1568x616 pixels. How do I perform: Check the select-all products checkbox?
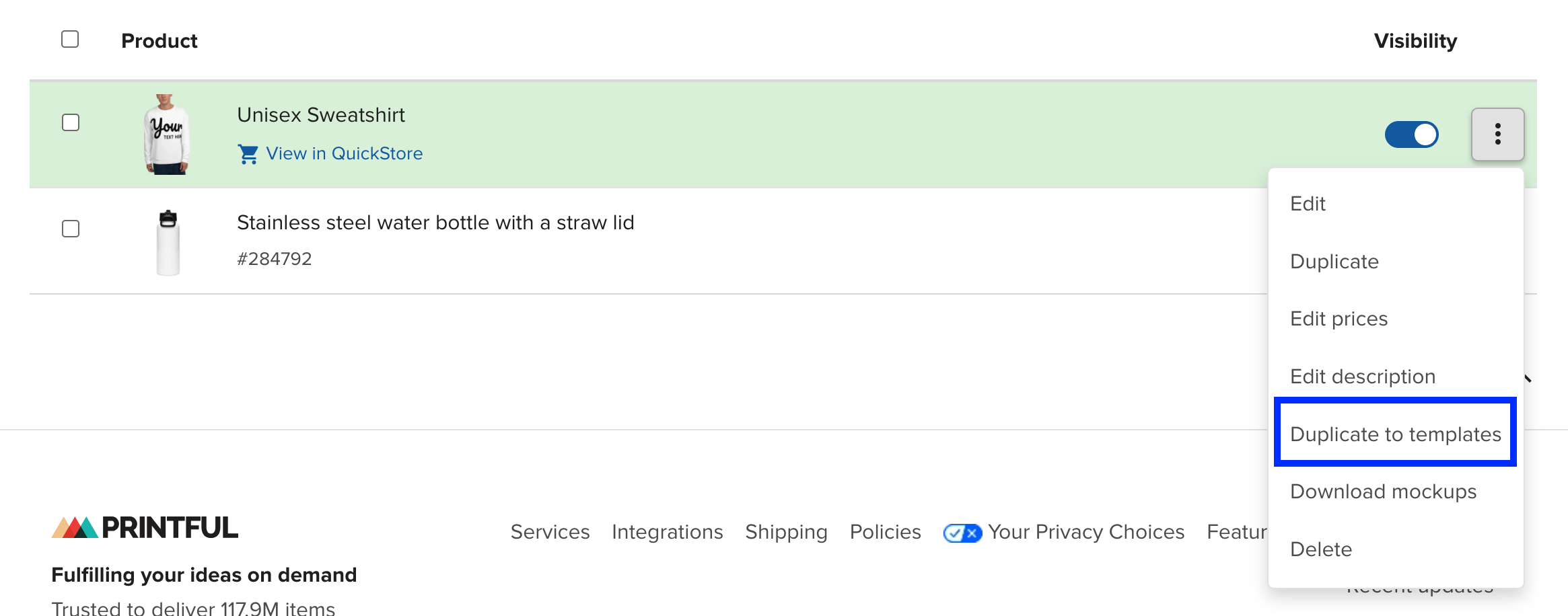(x=70, y=40)
